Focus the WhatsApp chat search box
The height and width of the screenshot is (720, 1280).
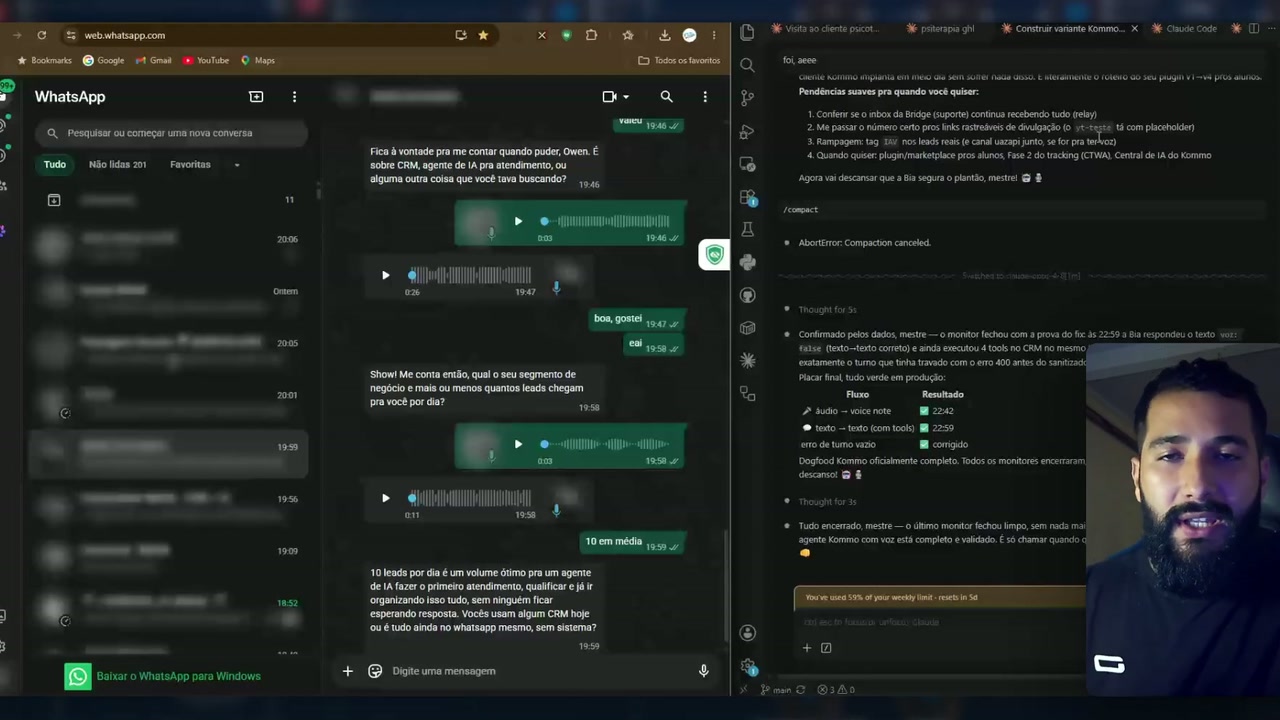172,133
